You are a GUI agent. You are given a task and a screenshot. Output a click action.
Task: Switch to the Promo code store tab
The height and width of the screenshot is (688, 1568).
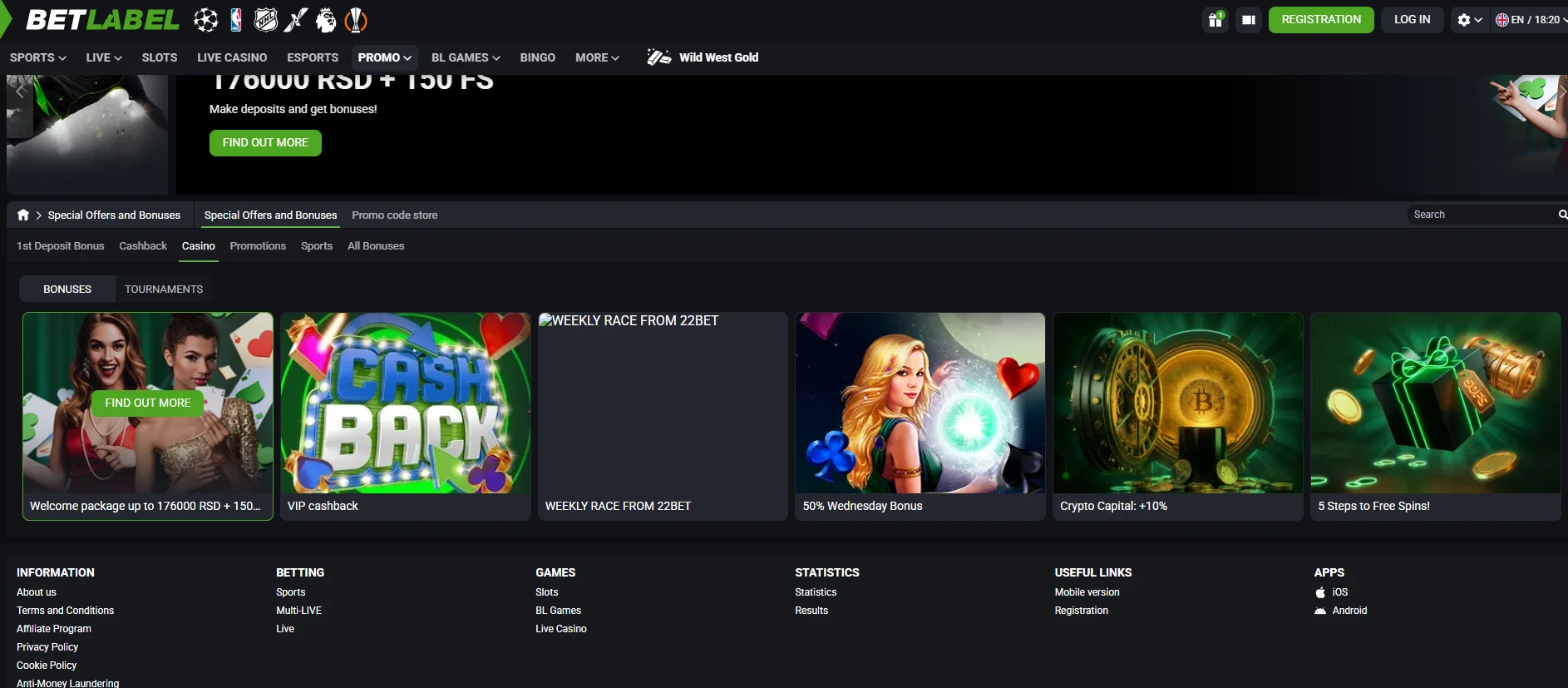click(x=395, y=215)
